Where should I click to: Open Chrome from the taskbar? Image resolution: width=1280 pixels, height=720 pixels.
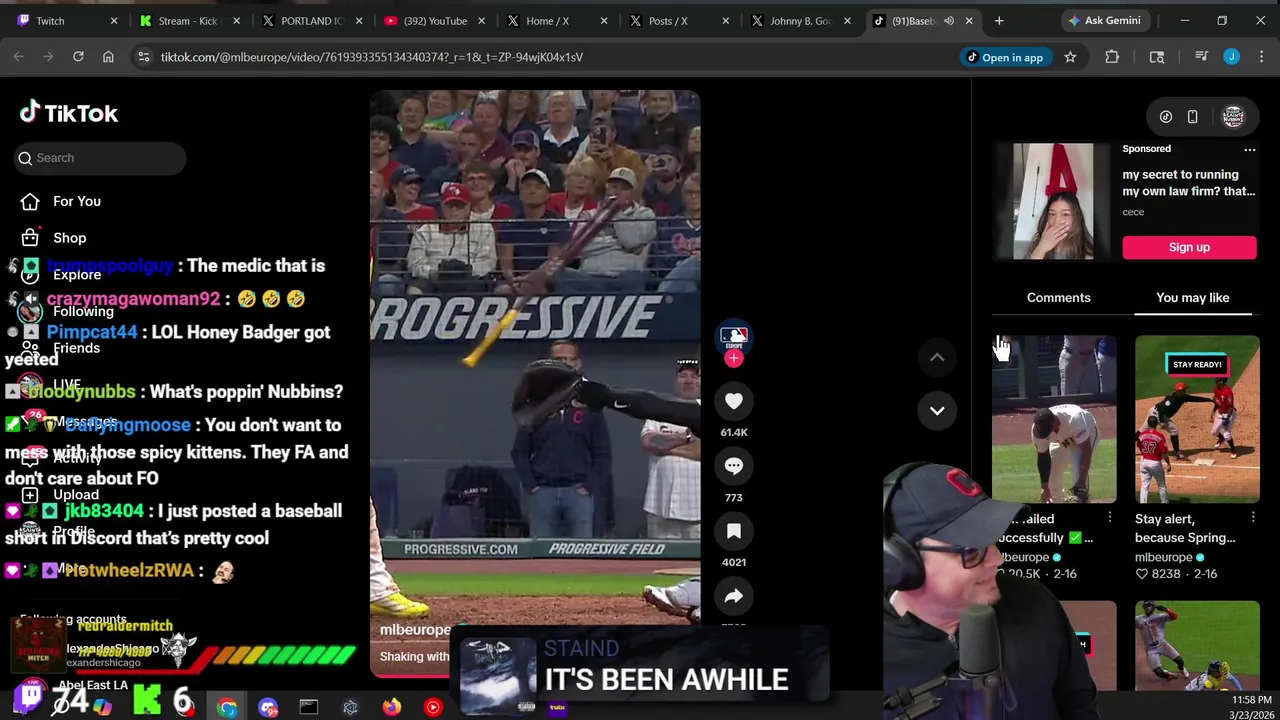point(227,707)
